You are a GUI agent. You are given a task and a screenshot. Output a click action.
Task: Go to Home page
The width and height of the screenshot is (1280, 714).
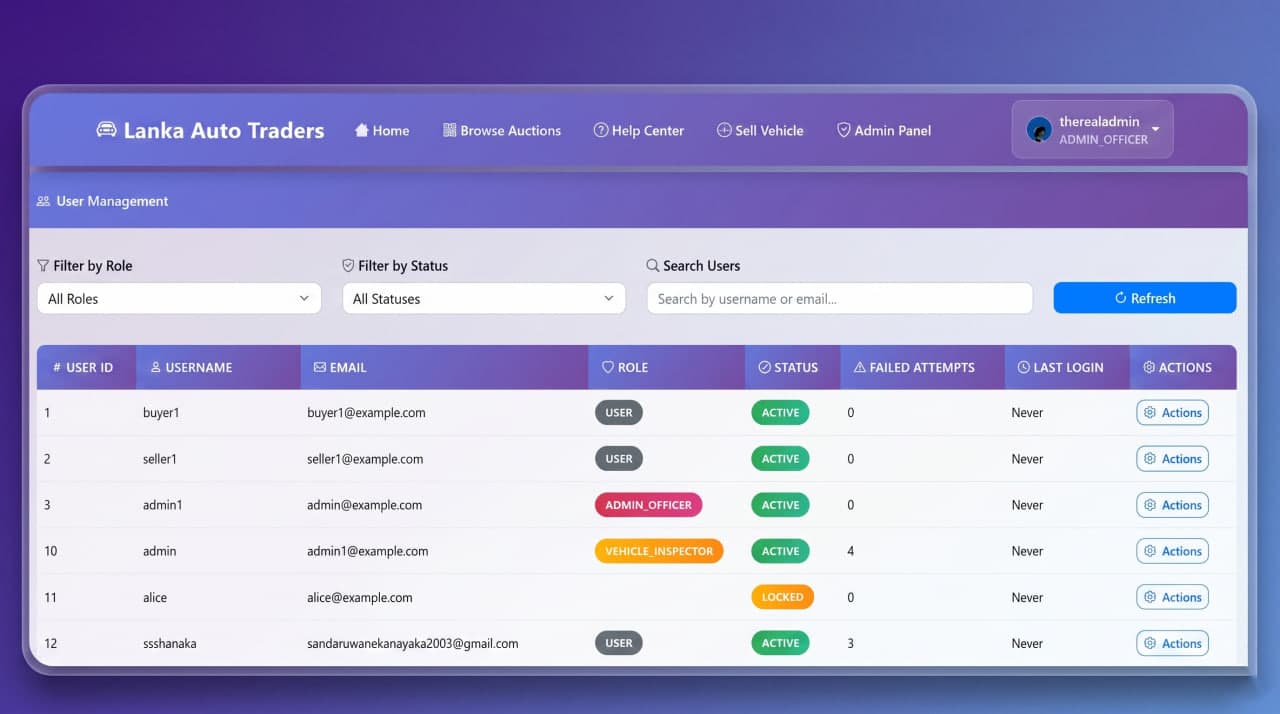click(x=382, y=130)
